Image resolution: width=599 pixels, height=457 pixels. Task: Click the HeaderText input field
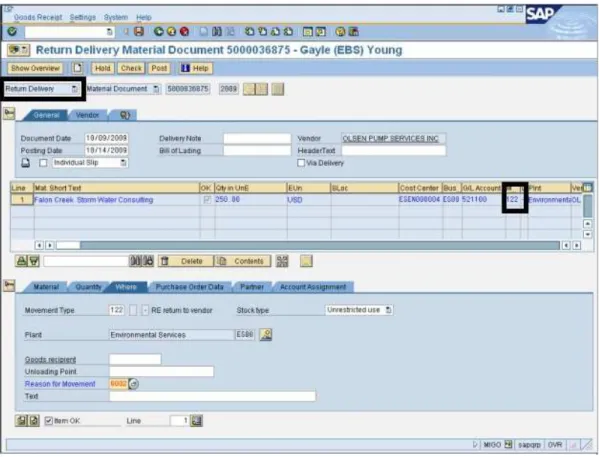click(393, 151)
